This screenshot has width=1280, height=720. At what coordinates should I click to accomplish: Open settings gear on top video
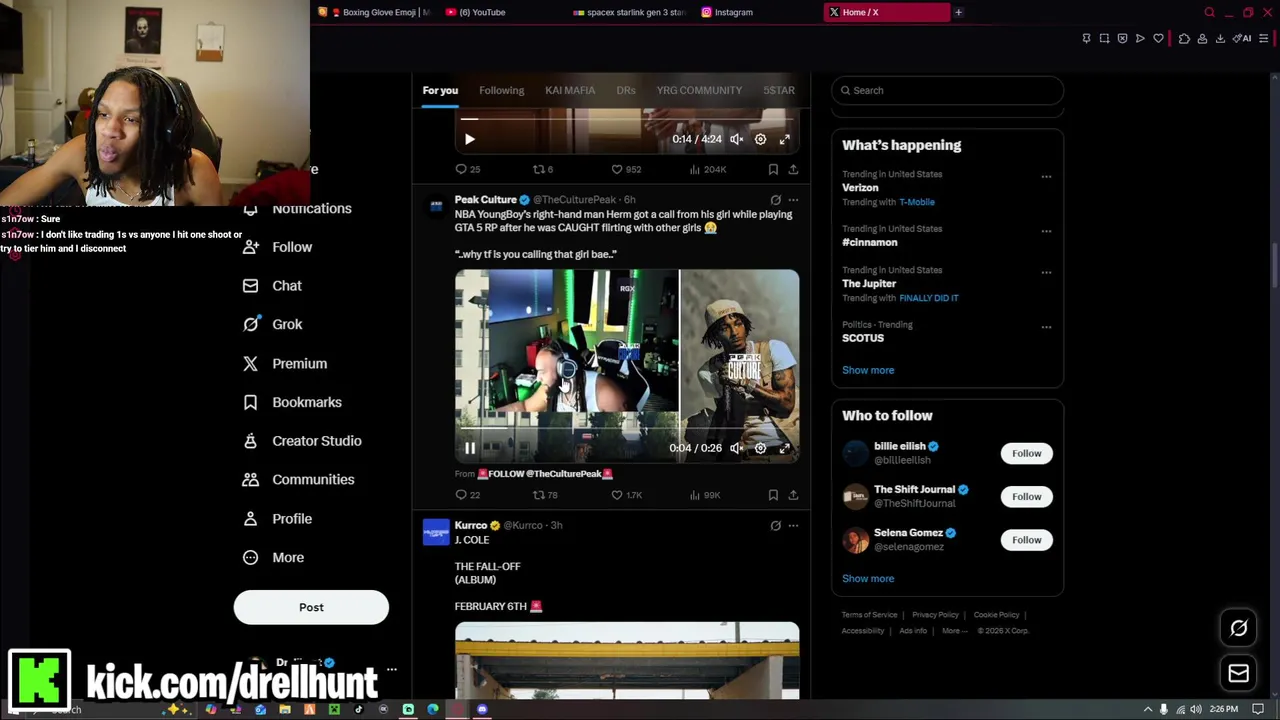760,139
